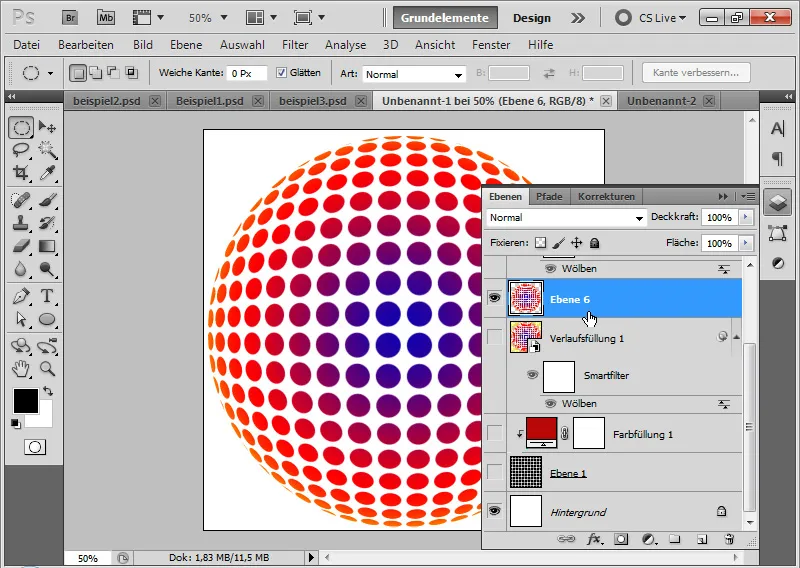
Task: Hide the Hintergrund layer
Action: click(x=494, y=510)
